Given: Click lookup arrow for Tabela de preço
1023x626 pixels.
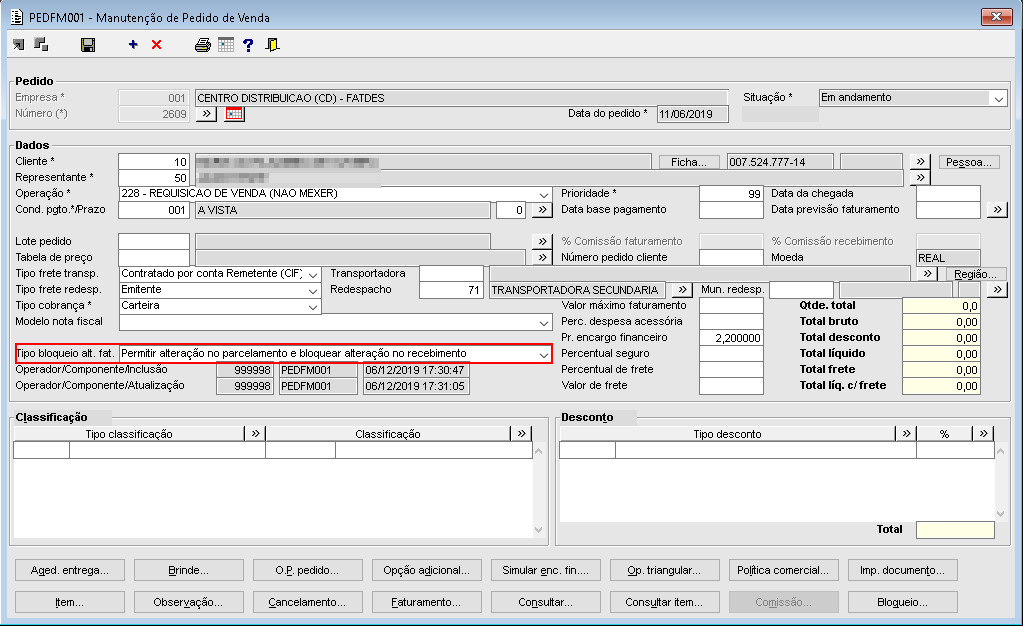Looking at the screenshot, I should tap(542, 257).
